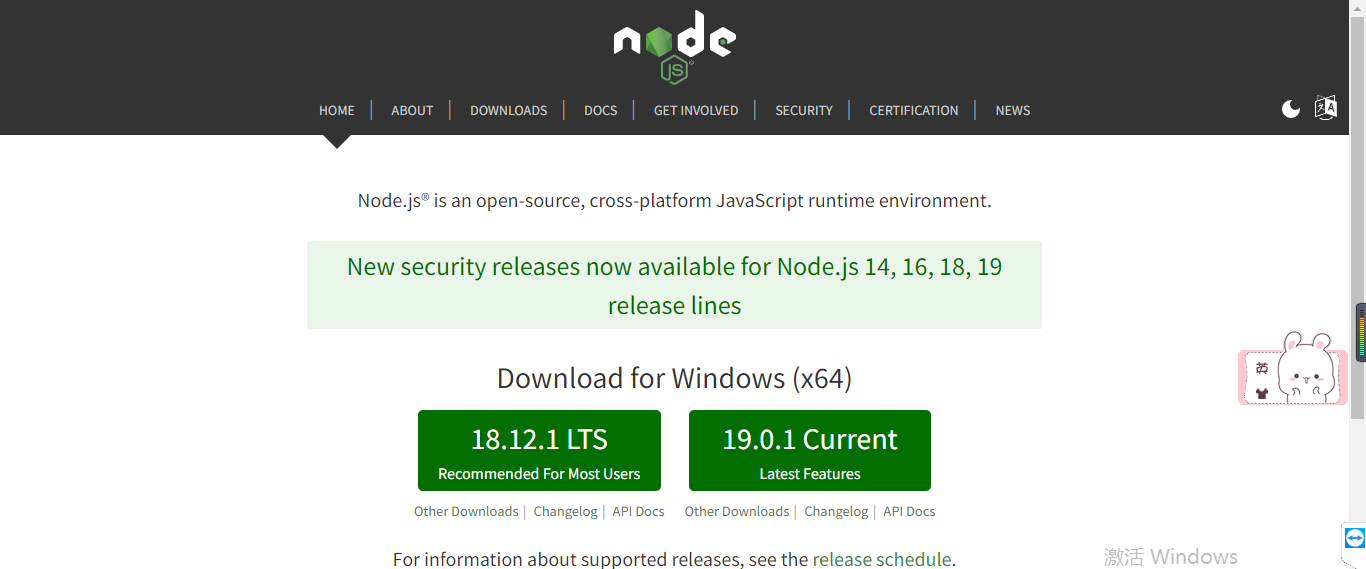Image resolution: width=1366 pixels, height=569 pixels.
Task: Open the NEWS nav item
Action: tap(1013, 110)
